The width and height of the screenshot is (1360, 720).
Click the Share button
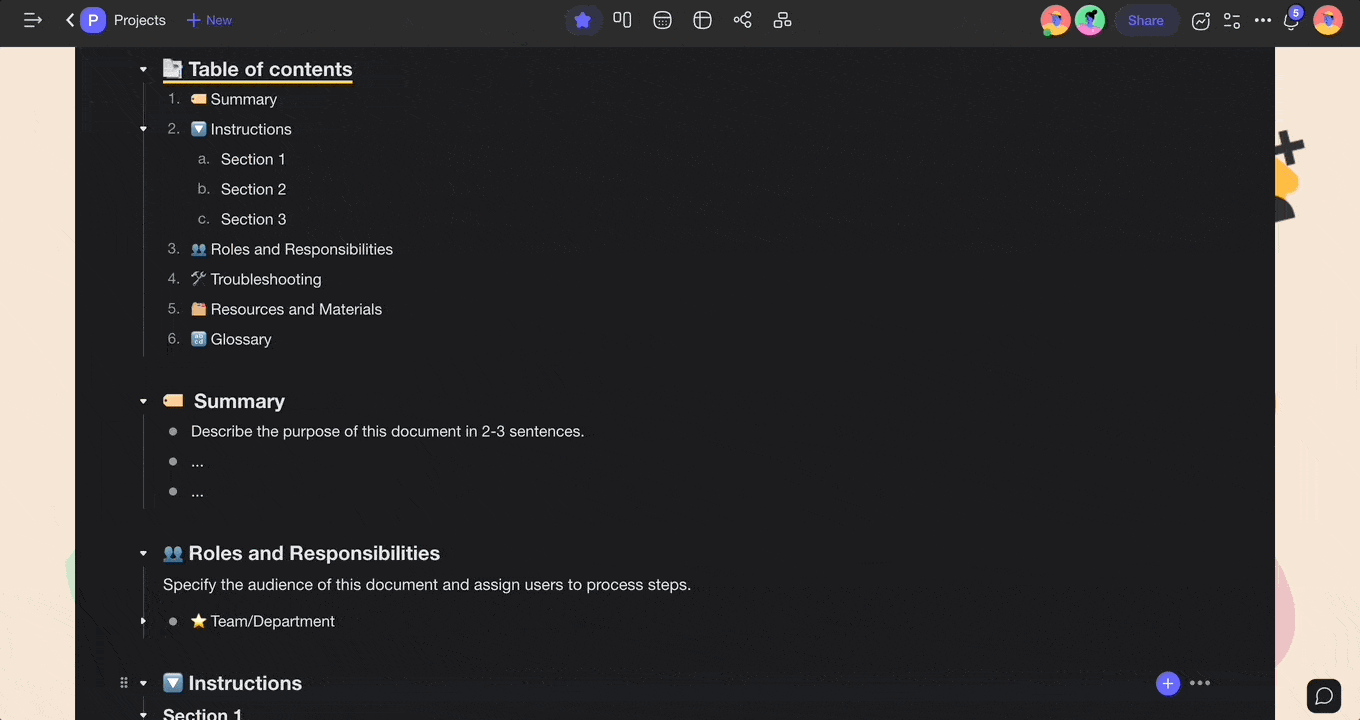[x=1145, y=20]
